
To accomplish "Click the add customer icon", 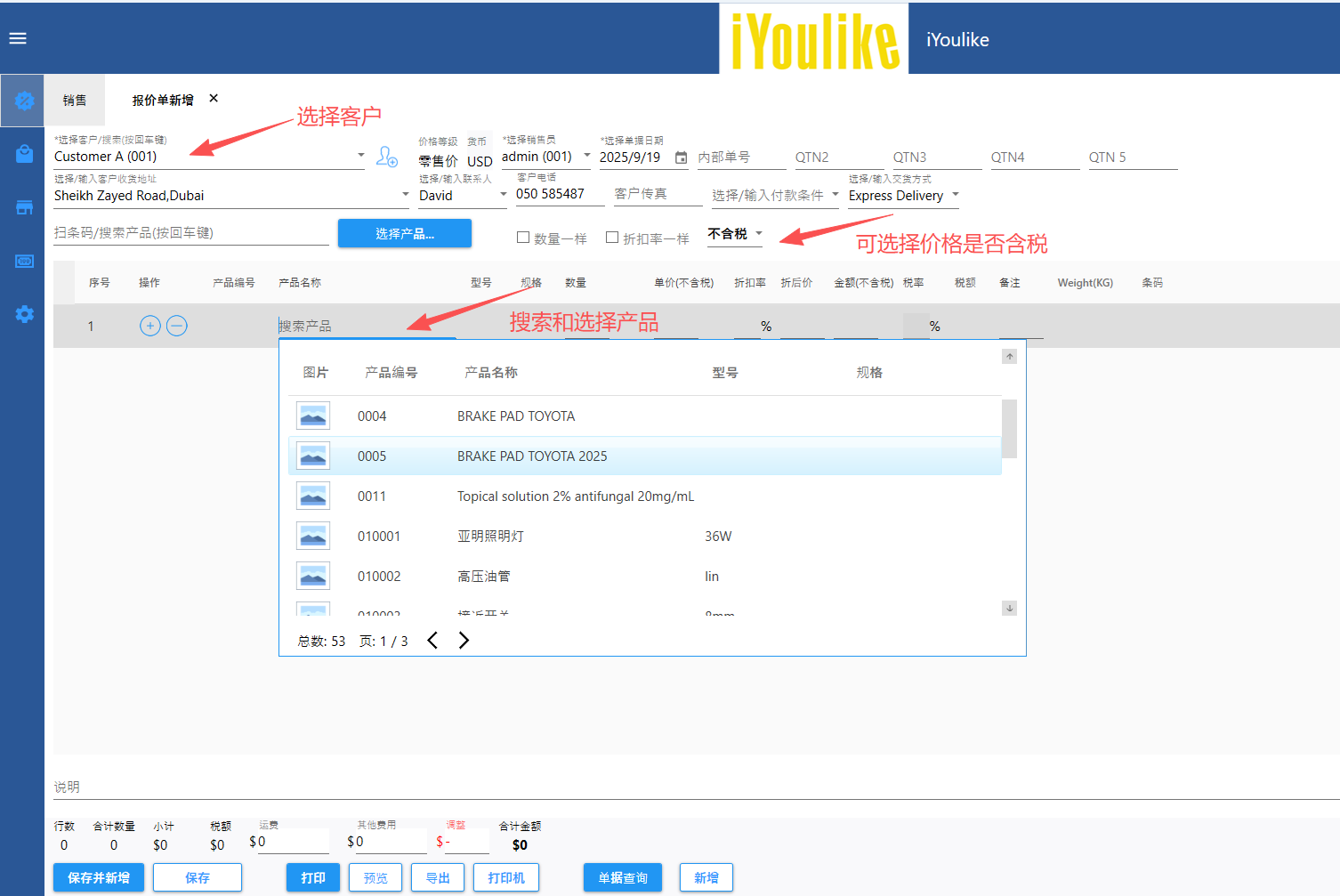I will point(387,157).
